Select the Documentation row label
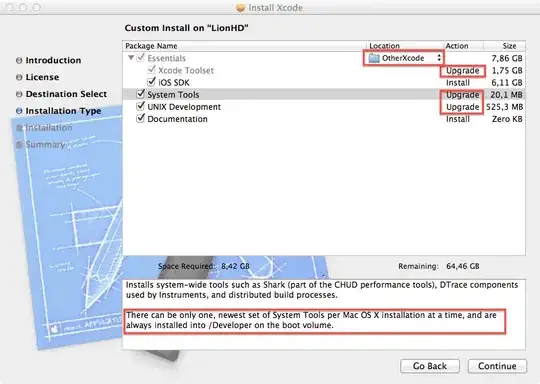 177,119
